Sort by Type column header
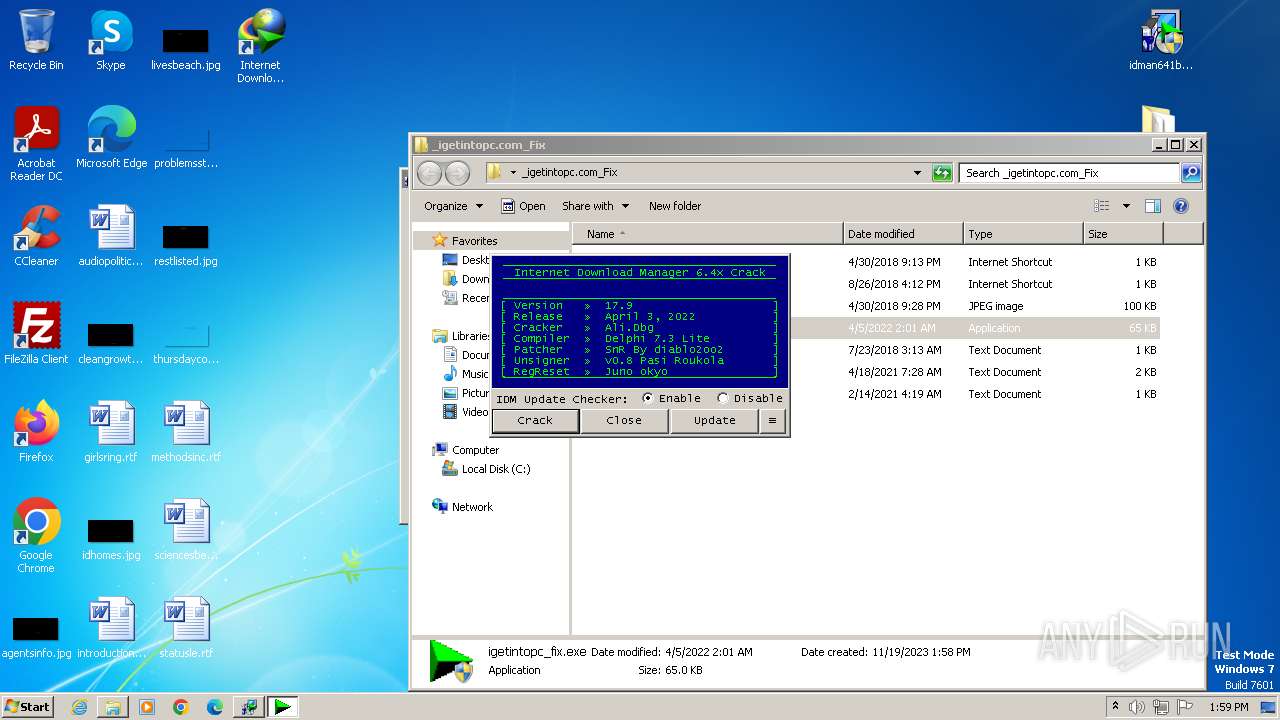The width and height of the screenshot is (1280, 720). point(1023,234)
